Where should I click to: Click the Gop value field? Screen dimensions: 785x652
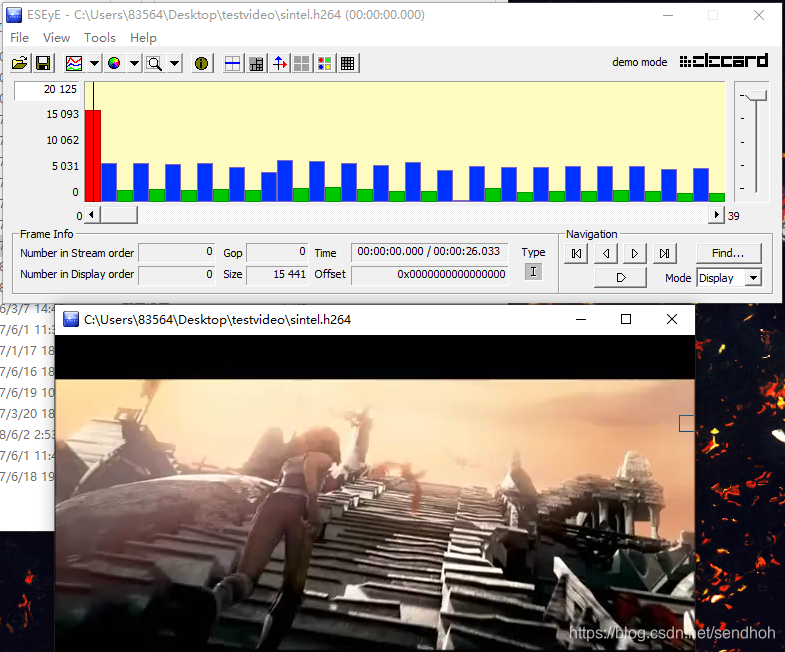pyautogui.click(x=277, y=252)
